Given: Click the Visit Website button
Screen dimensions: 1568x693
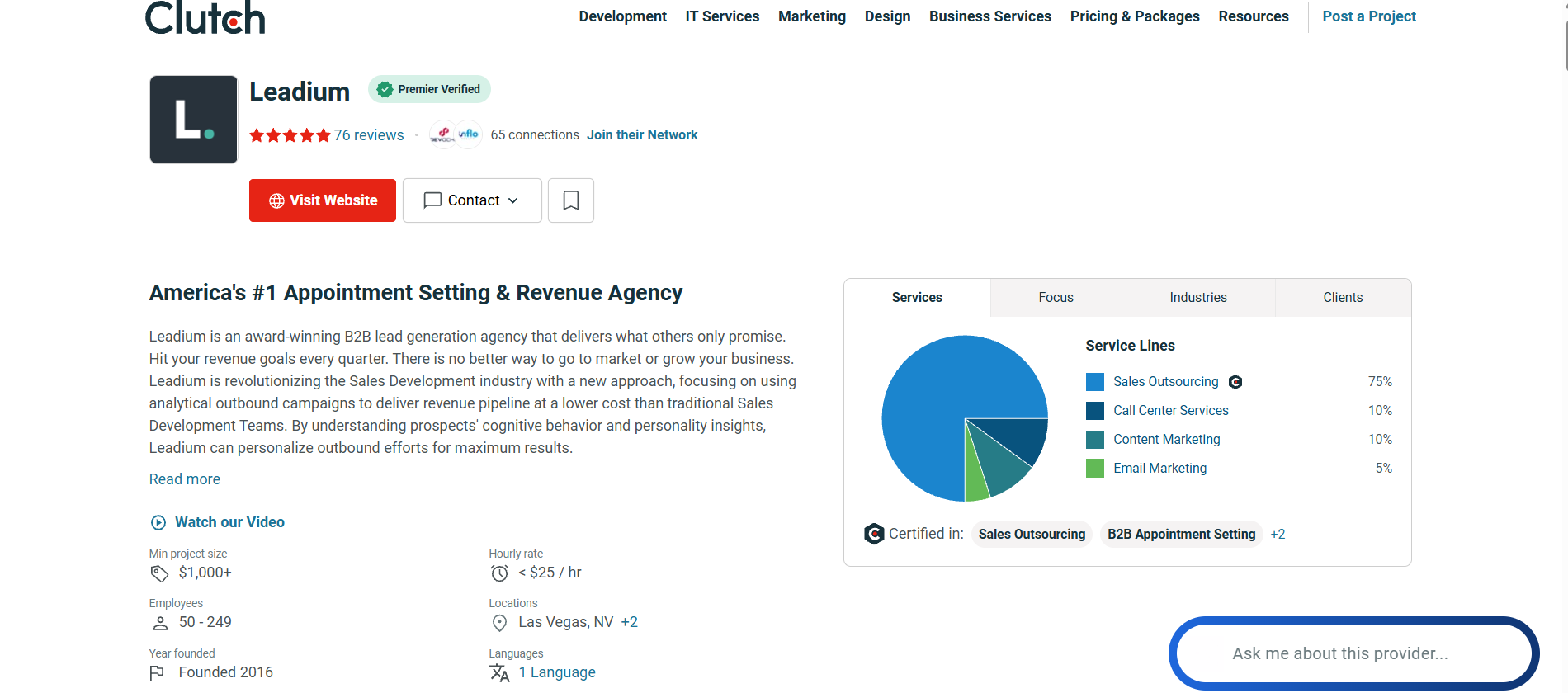Looking at the screenshot, I should pyautogui.click(x=323, y=200).
